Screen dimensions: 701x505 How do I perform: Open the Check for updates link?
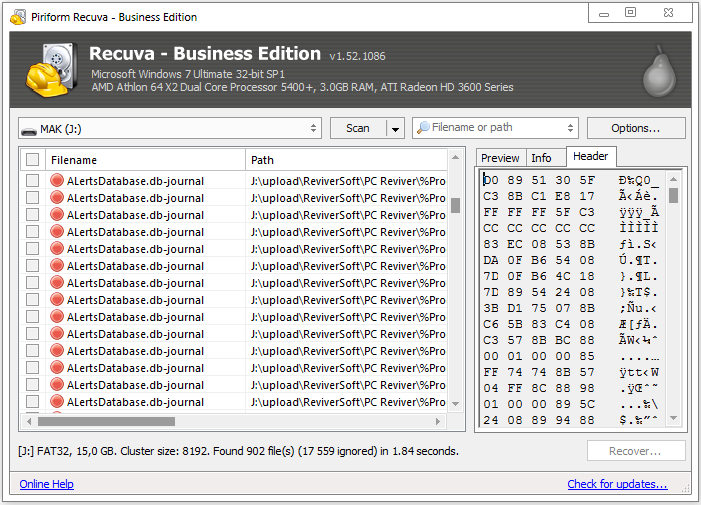[x=617, y=484]
